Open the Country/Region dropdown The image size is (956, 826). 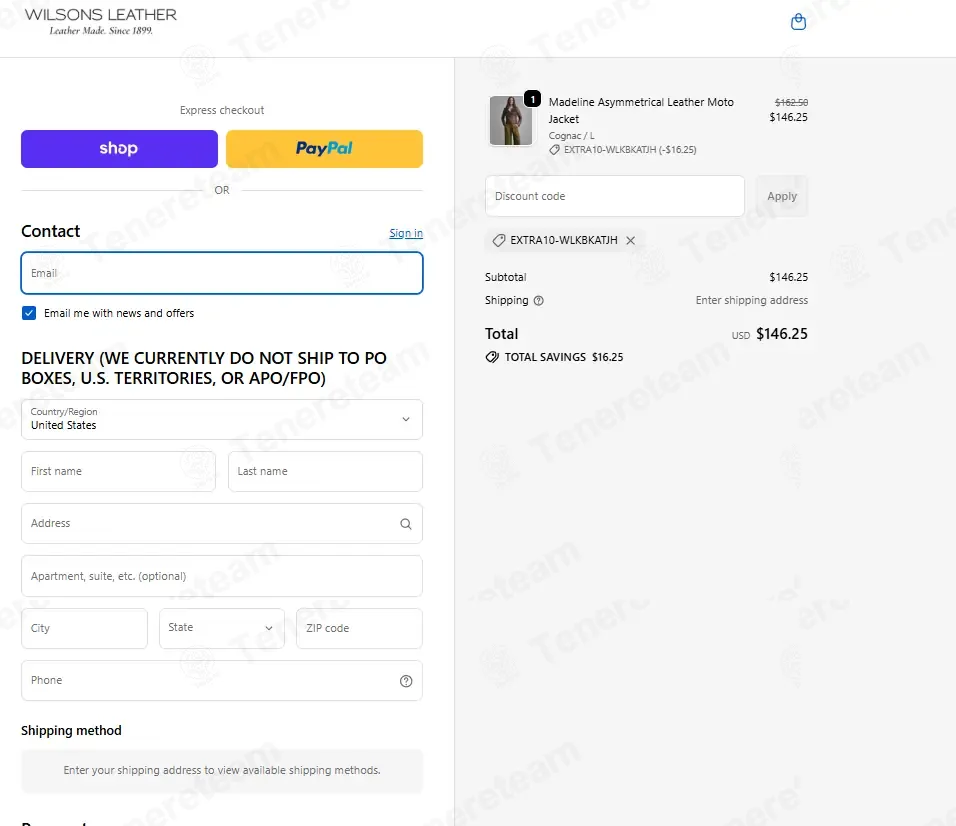222,419
